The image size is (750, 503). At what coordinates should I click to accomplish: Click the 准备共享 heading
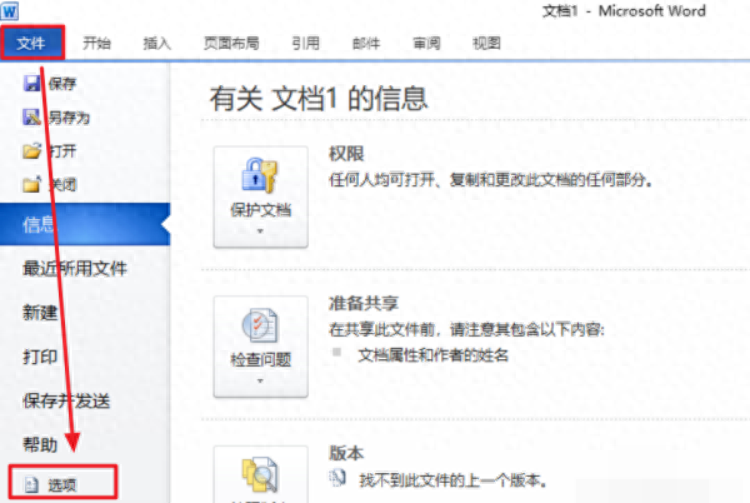tap(364, 303)
